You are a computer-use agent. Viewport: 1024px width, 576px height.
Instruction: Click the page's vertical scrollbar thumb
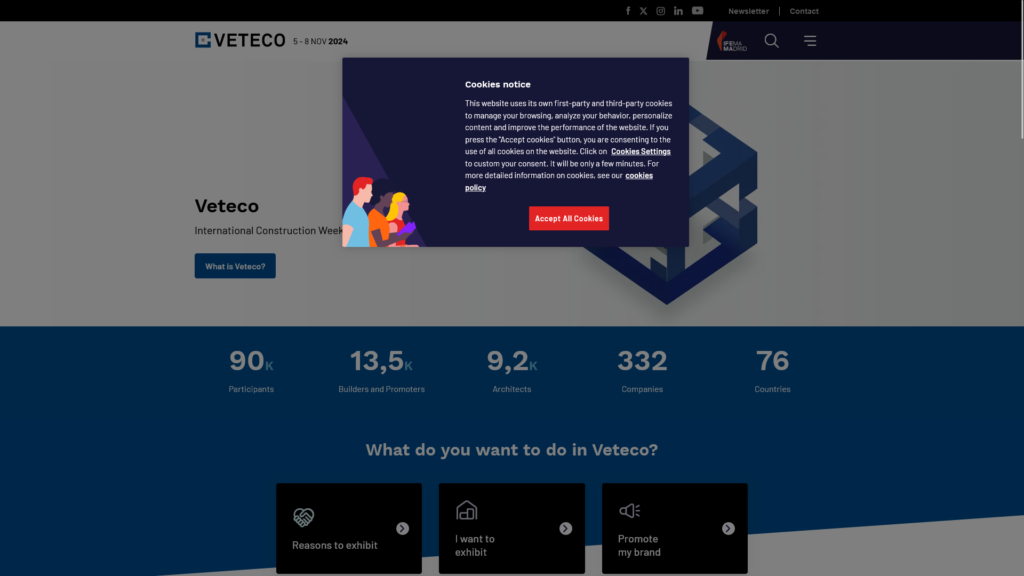[1022, 69]
